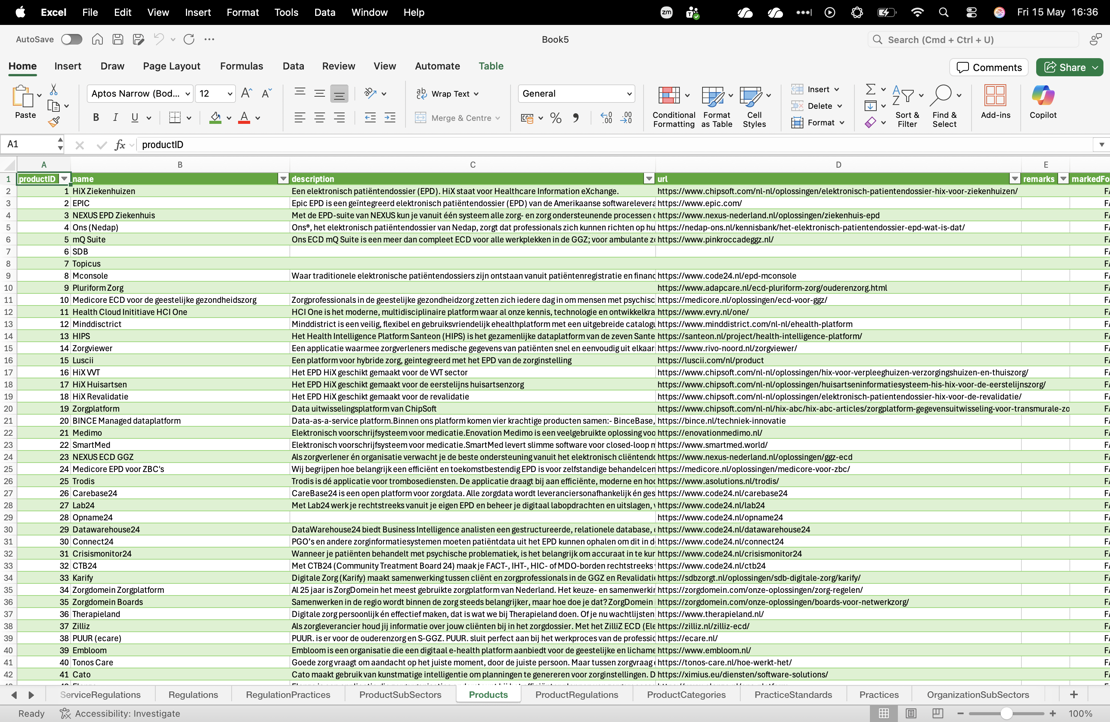This screenshot has width=1110, height=722.
Task: Open the ProductRegulations sheet tab
Action: (576, 694)
